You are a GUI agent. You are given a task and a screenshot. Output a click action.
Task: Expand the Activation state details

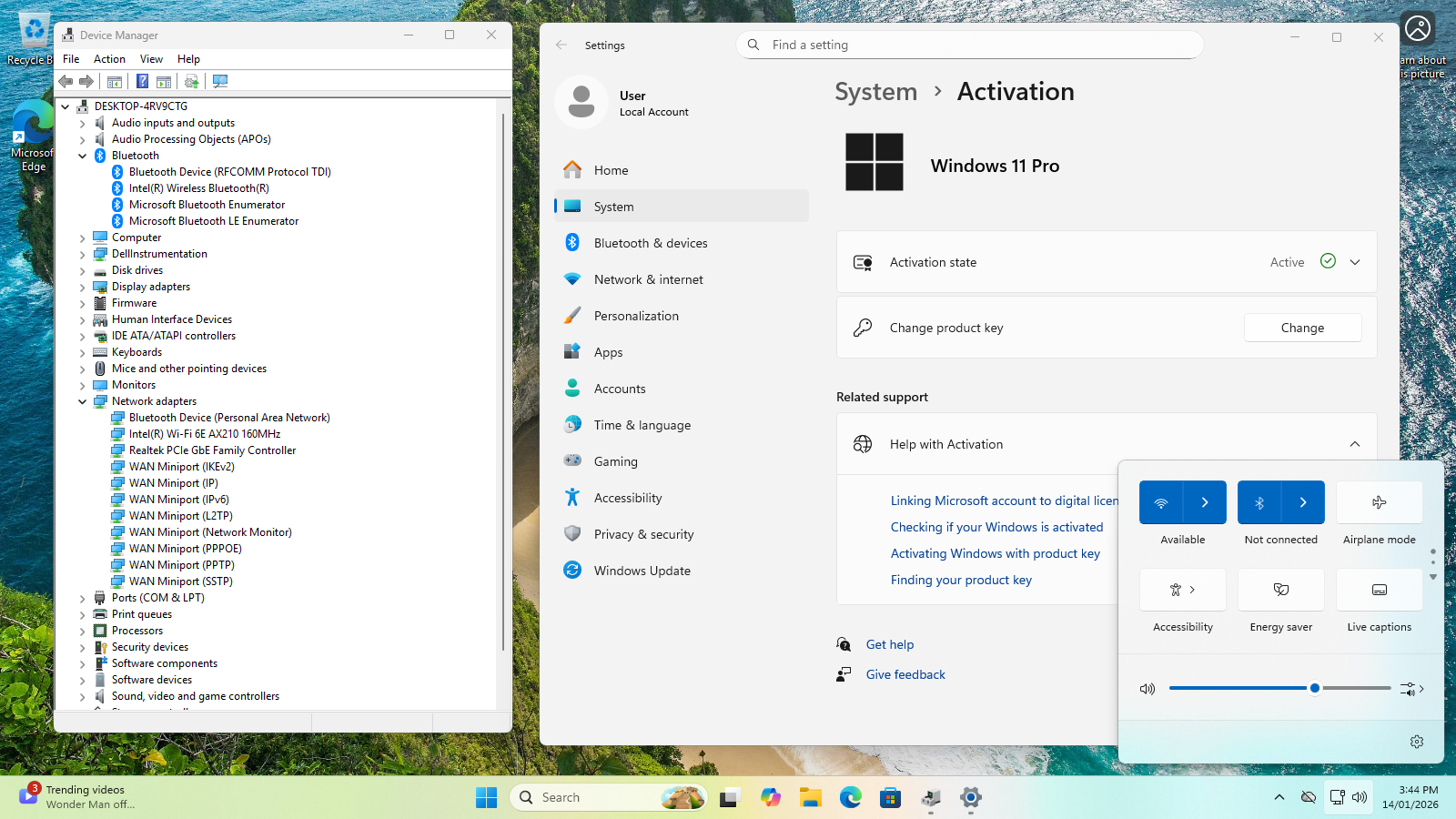click(x=1354, y=262)
